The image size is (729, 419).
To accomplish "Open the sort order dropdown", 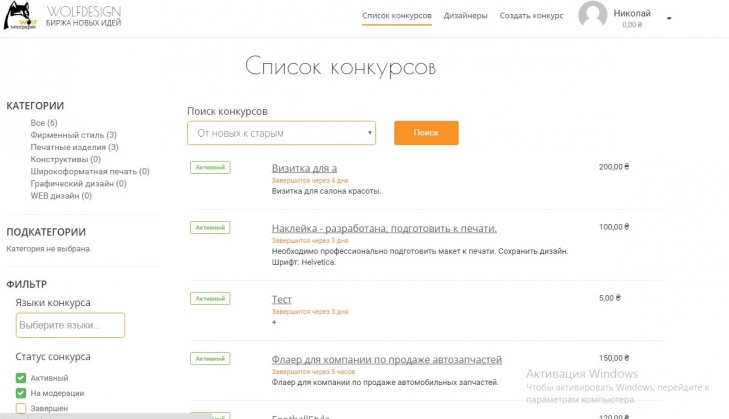I will pos(281,133).
